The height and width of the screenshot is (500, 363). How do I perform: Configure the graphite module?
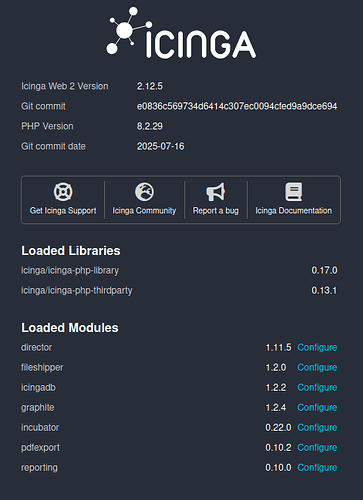point(317,407)
